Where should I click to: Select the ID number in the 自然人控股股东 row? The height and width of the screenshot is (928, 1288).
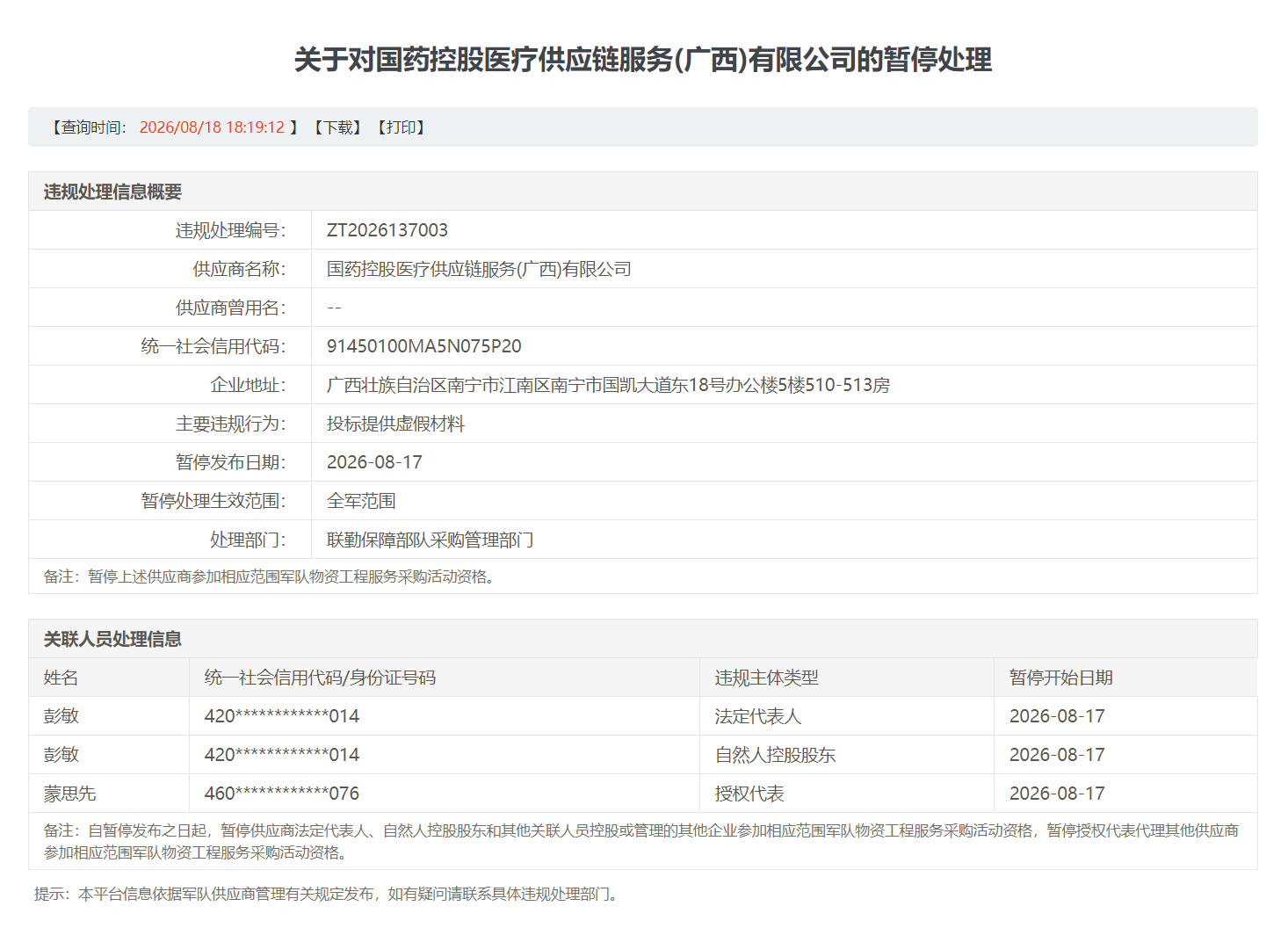pos(281,755)
